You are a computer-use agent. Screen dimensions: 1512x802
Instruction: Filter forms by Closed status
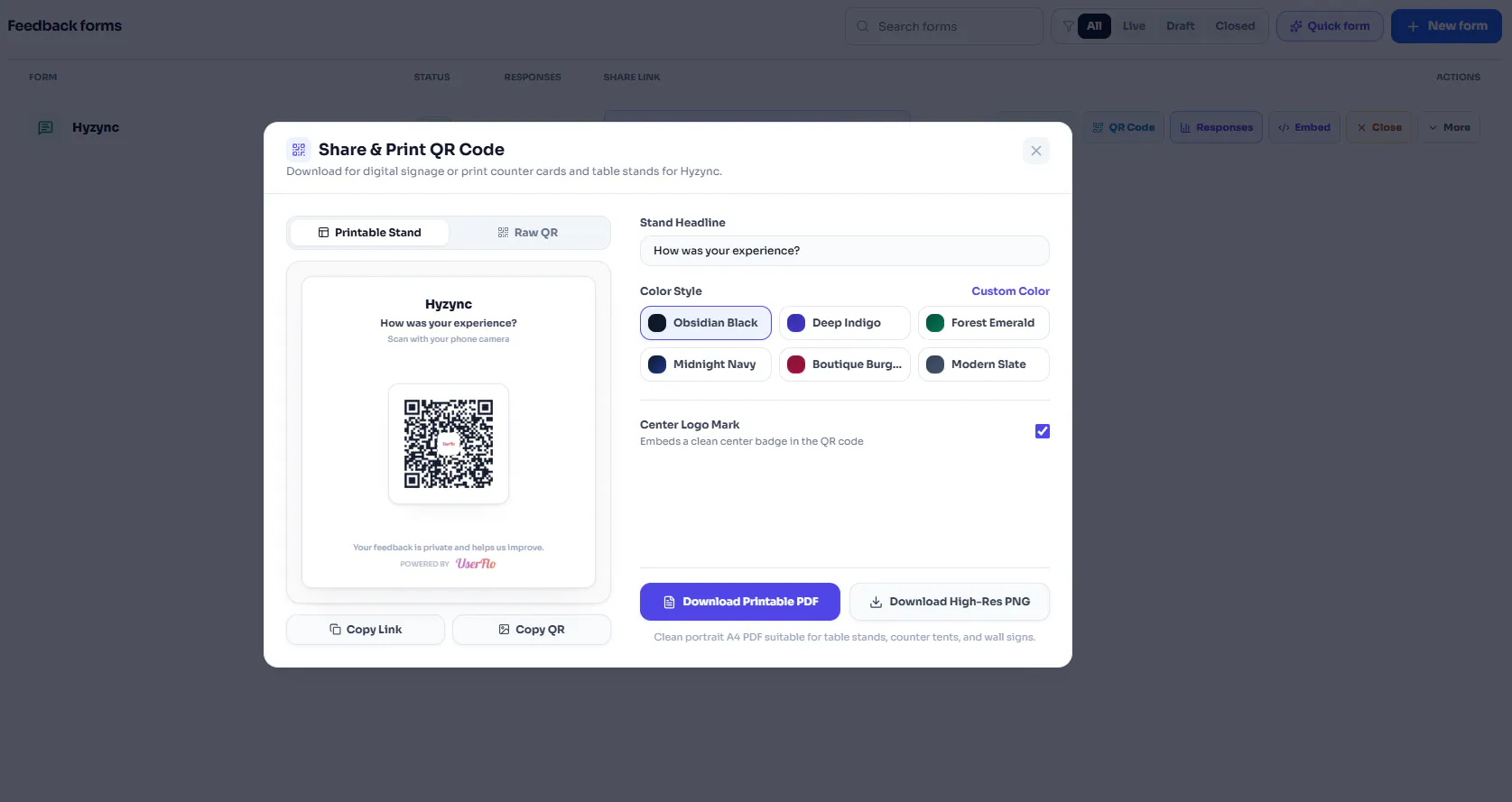(x=1235, y=26)
